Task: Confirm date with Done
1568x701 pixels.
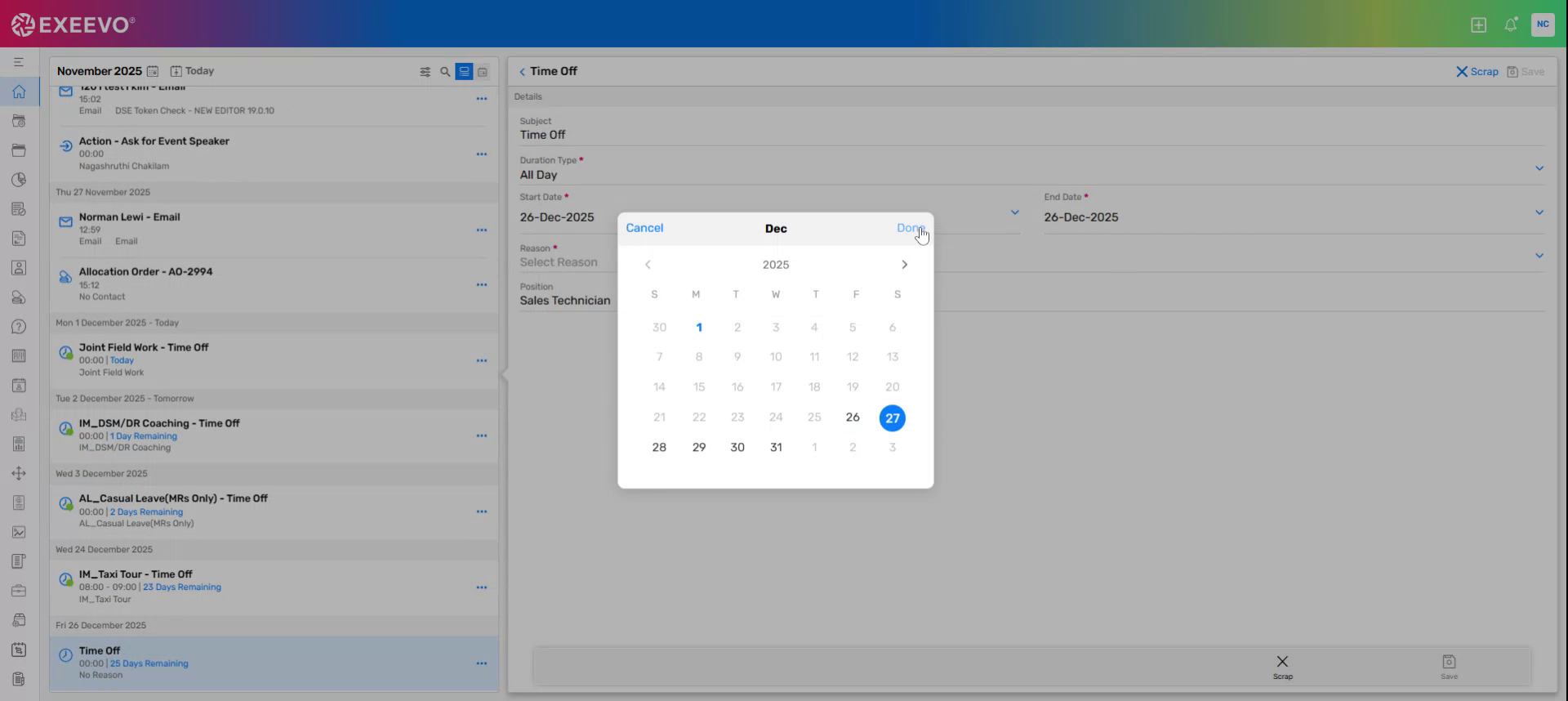Action: 911,228
